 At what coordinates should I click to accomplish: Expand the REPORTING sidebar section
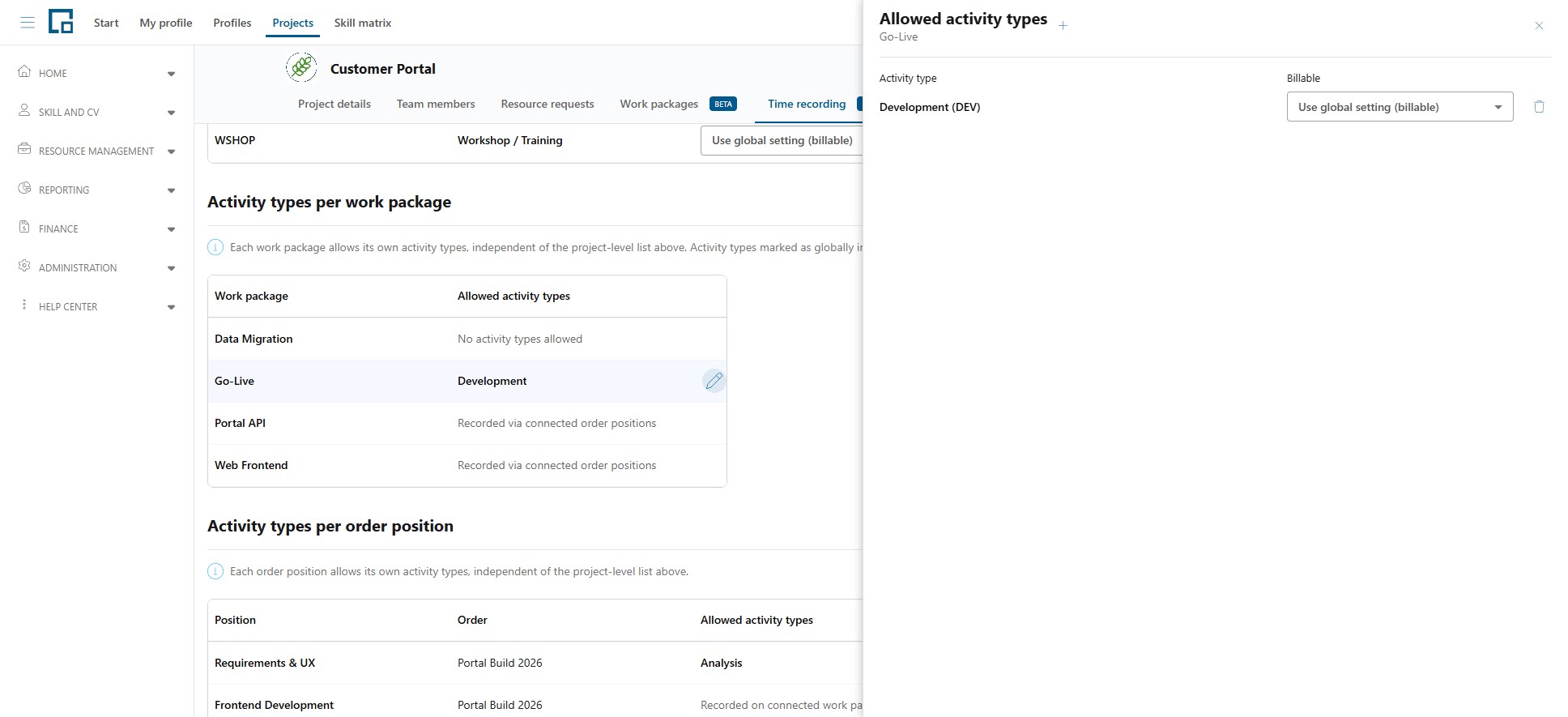[171, 190]
